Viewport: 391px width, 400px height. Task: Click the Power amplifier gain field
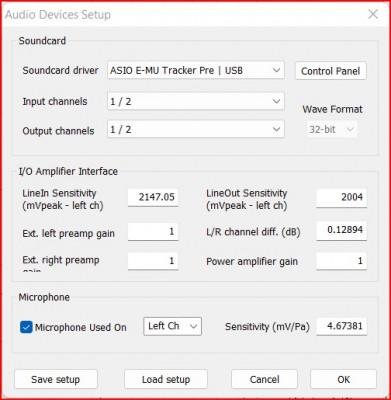(x=341, y=261)
